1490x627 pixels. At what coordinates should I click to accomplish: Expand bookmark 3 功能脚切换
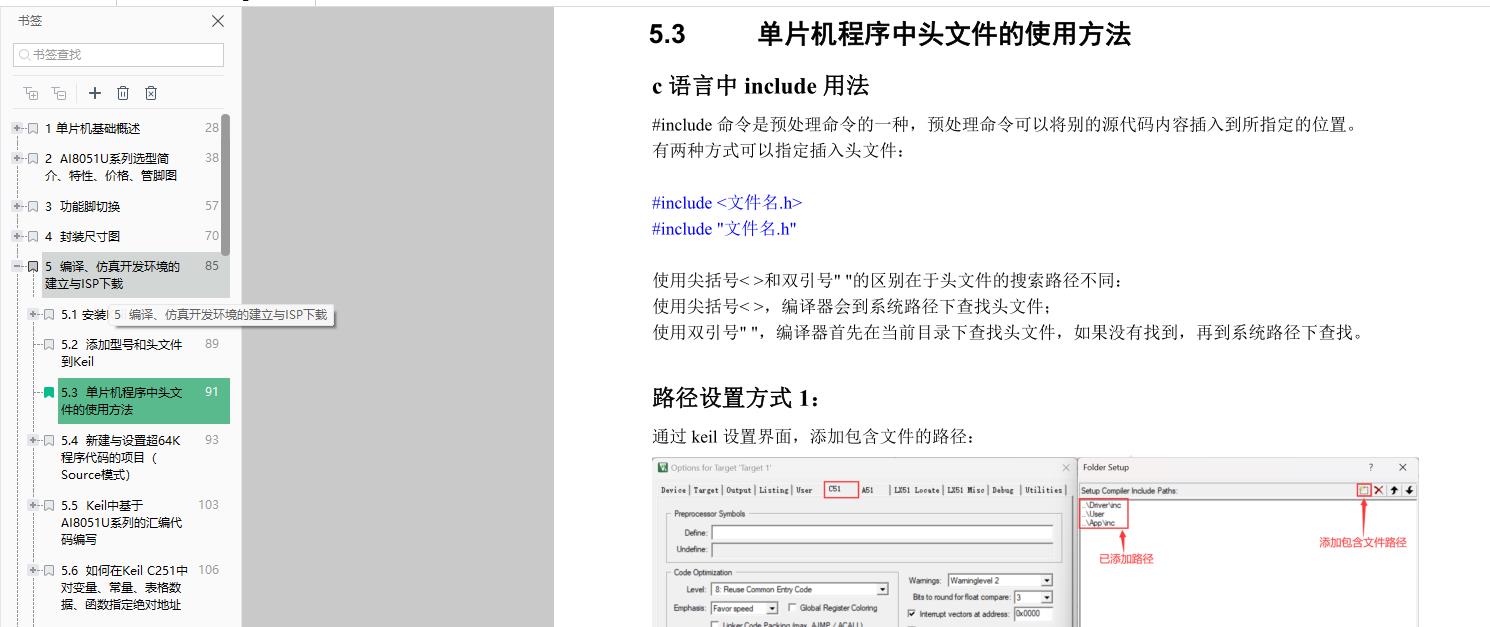tap(17, 206)
